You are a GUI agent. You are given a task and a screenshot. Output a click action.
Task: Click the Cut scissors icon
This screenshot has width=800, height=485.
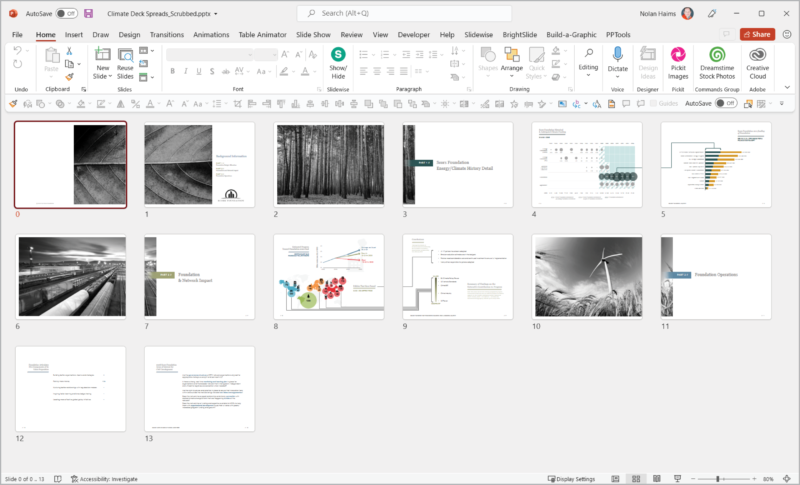click(69, 51)
